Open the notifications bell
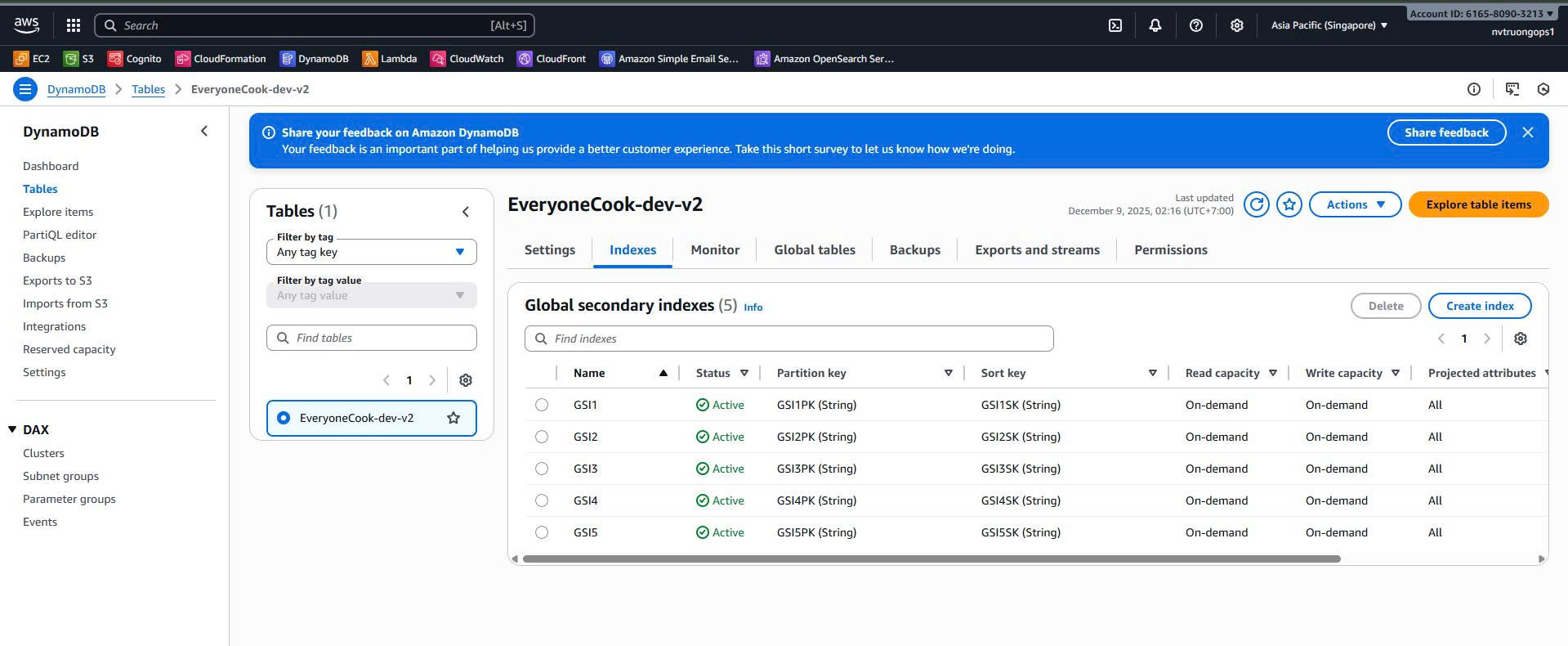Viewport: 1568px width, 646px height. click(x=1155, y=25)
